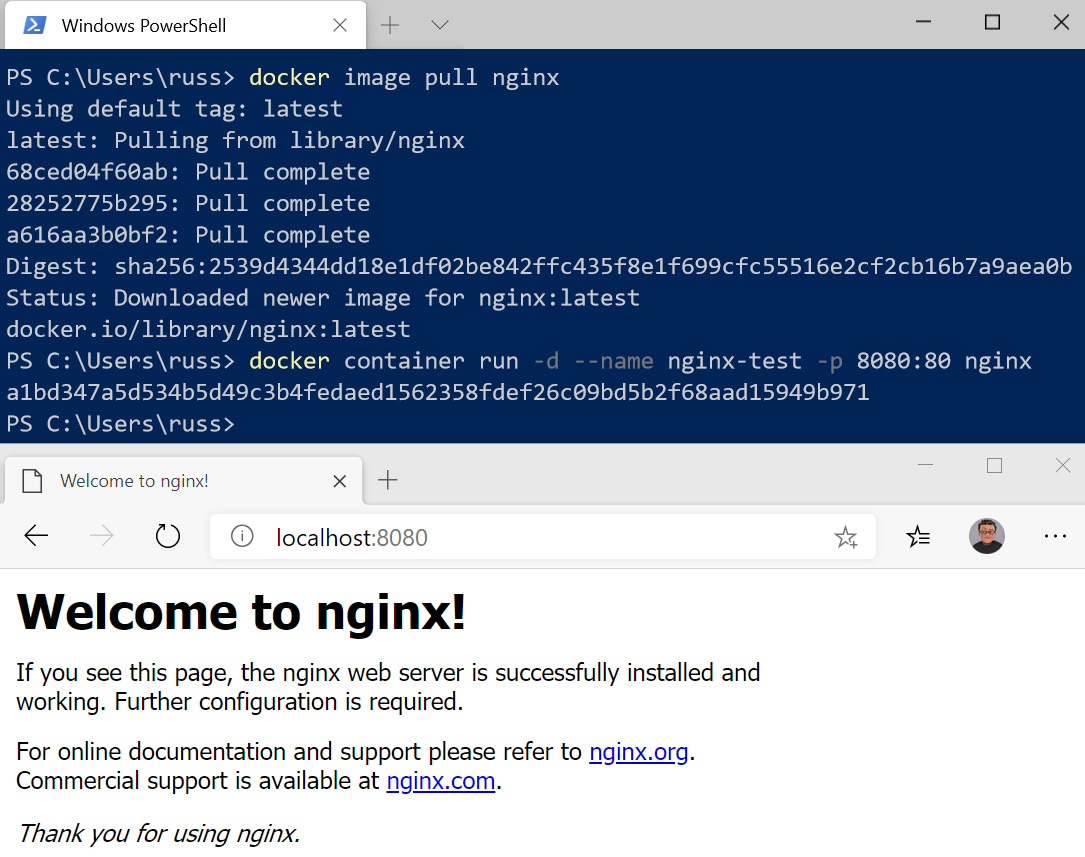Click the Welcome to nginx! heading

pyautogui.click(x=241, y=612)
